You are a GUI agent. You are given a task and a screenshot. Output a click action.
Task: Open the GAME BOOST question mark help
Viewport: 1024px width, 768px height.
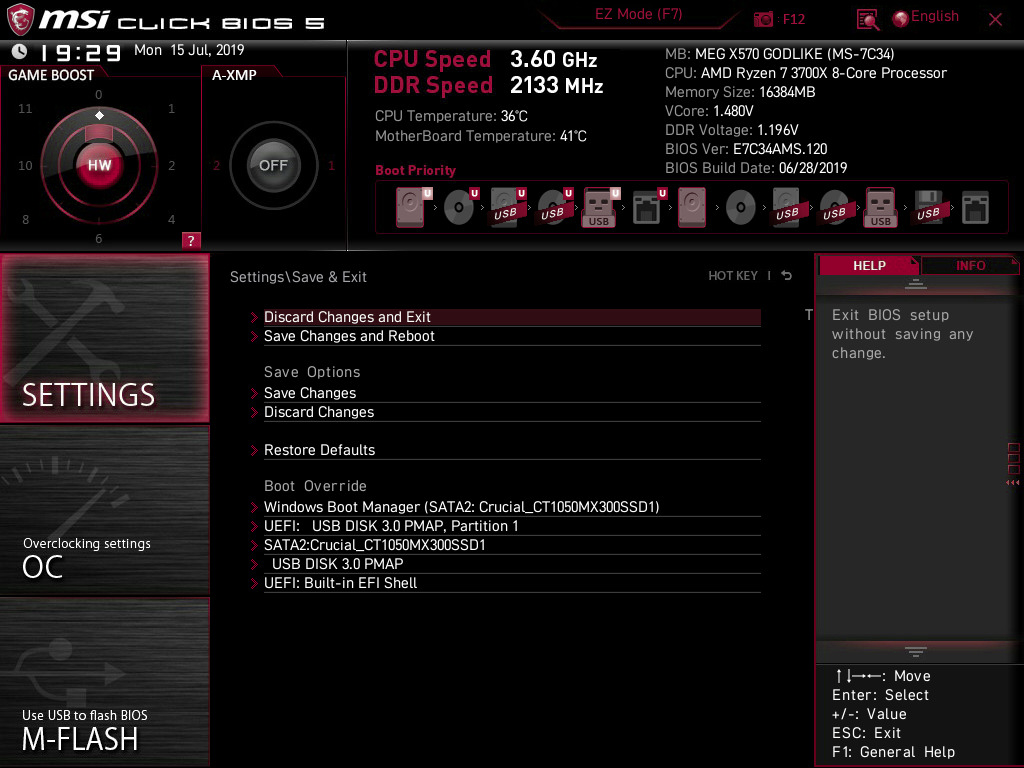pyautogui.click(x=191, y=240)
